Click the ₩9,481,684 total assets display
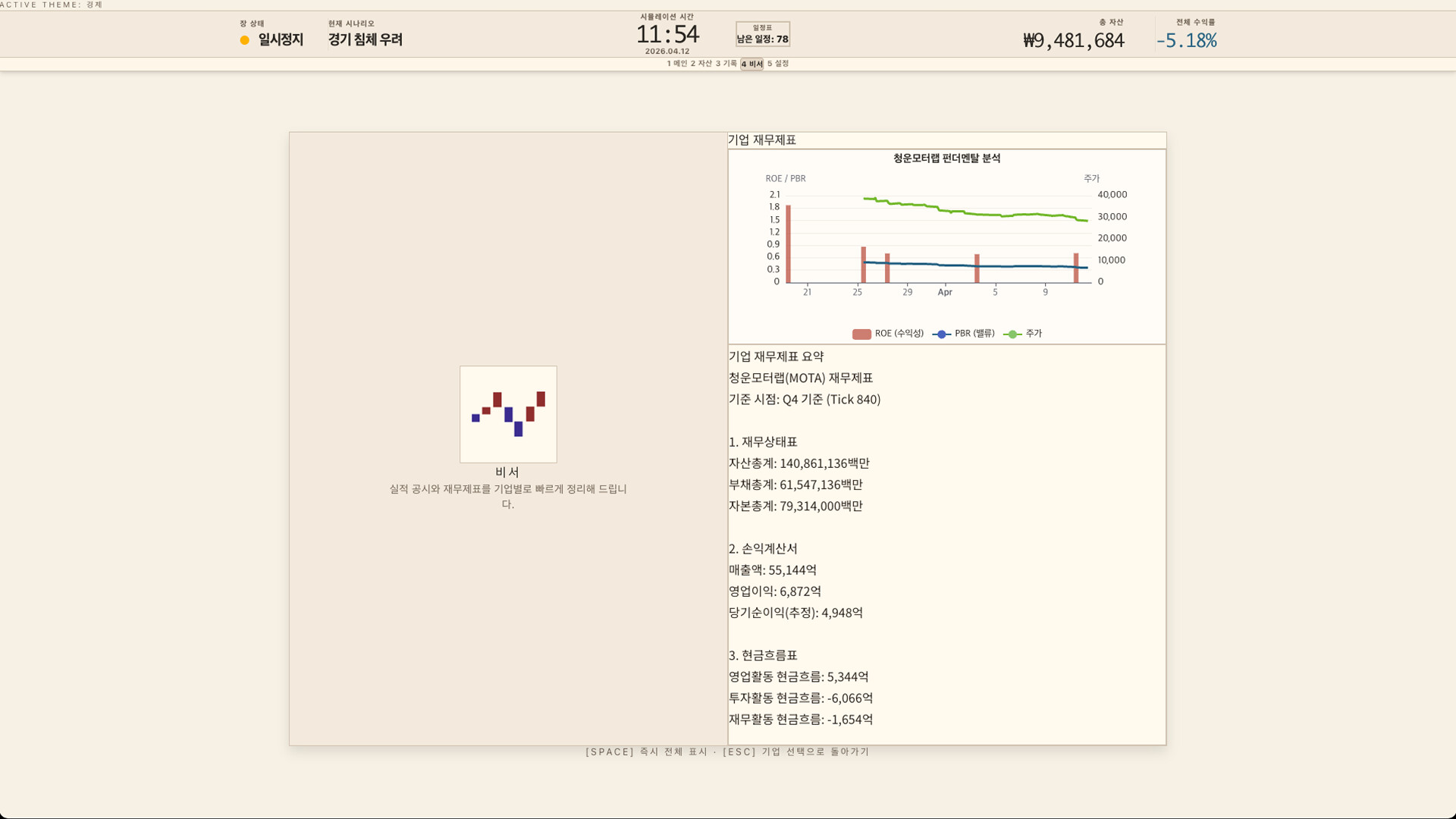The height and width of the screenshot is (819, 1456). tap(1072, 42)
